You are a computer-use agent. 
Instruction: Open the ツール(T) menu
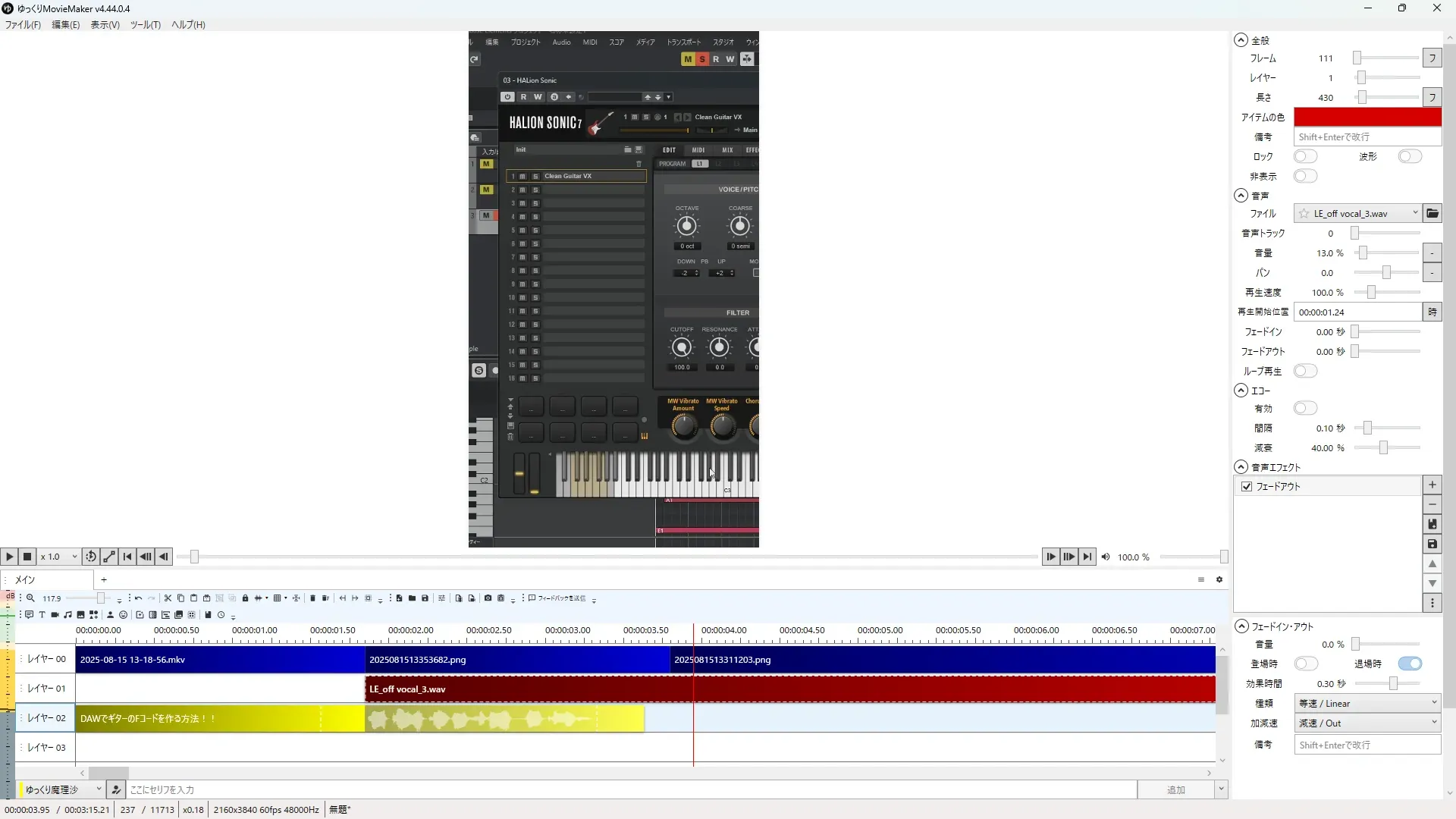(145, 25)
